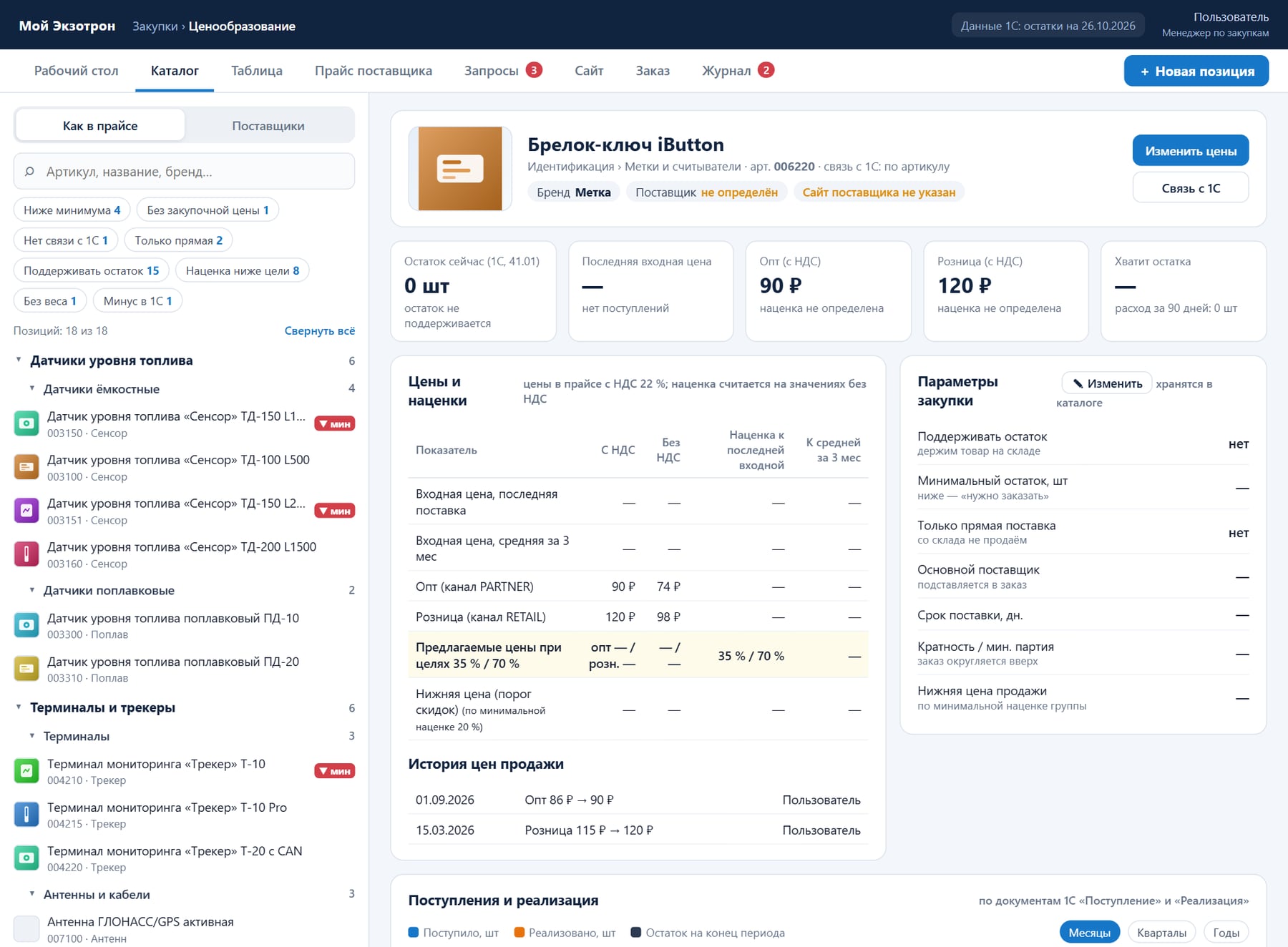Click the blue icon of Т-10 Pro terminal

tap(26, 815)
